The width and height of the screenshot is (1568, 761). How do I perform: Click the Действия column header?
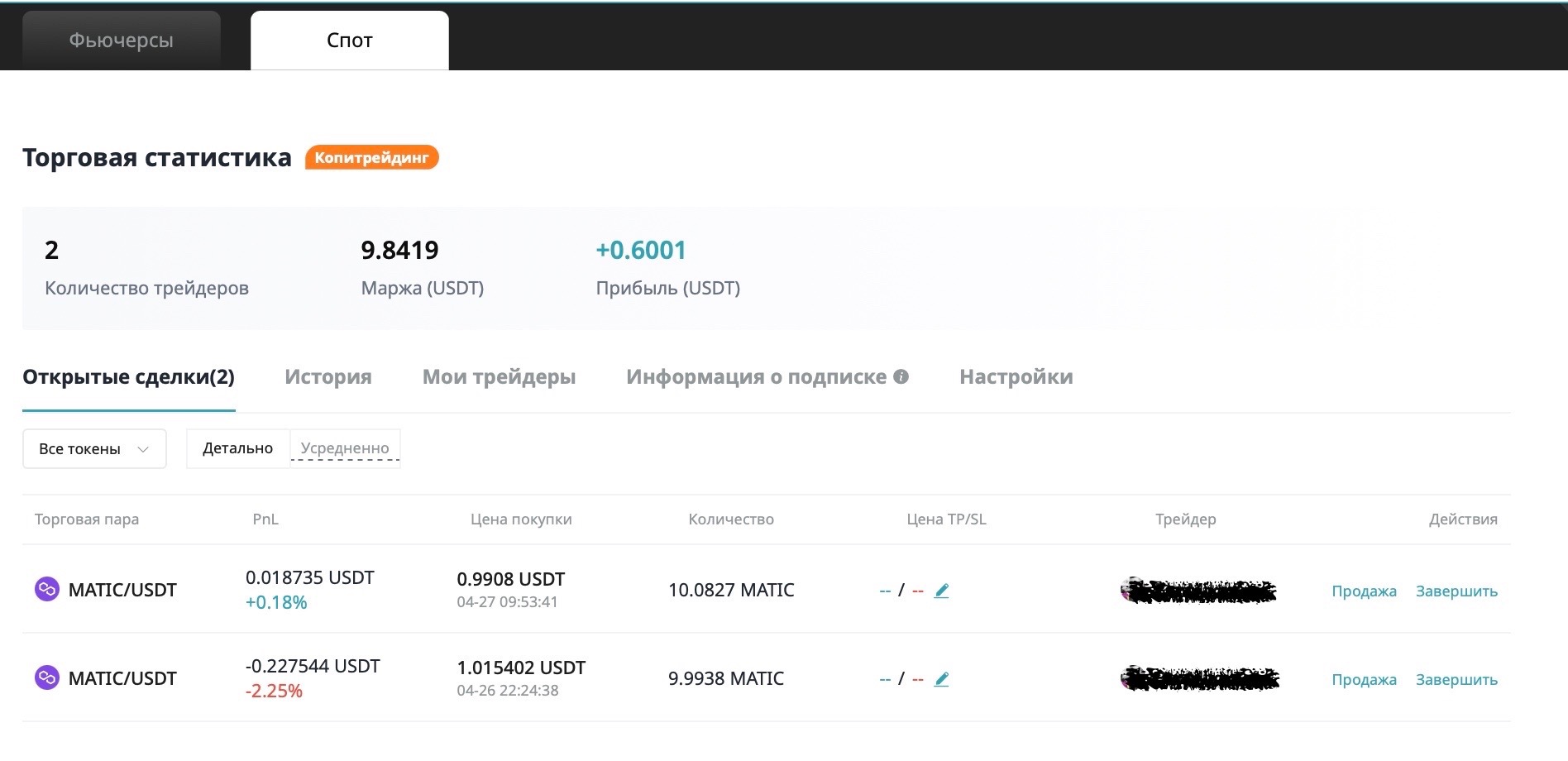tap(1463, 519)
